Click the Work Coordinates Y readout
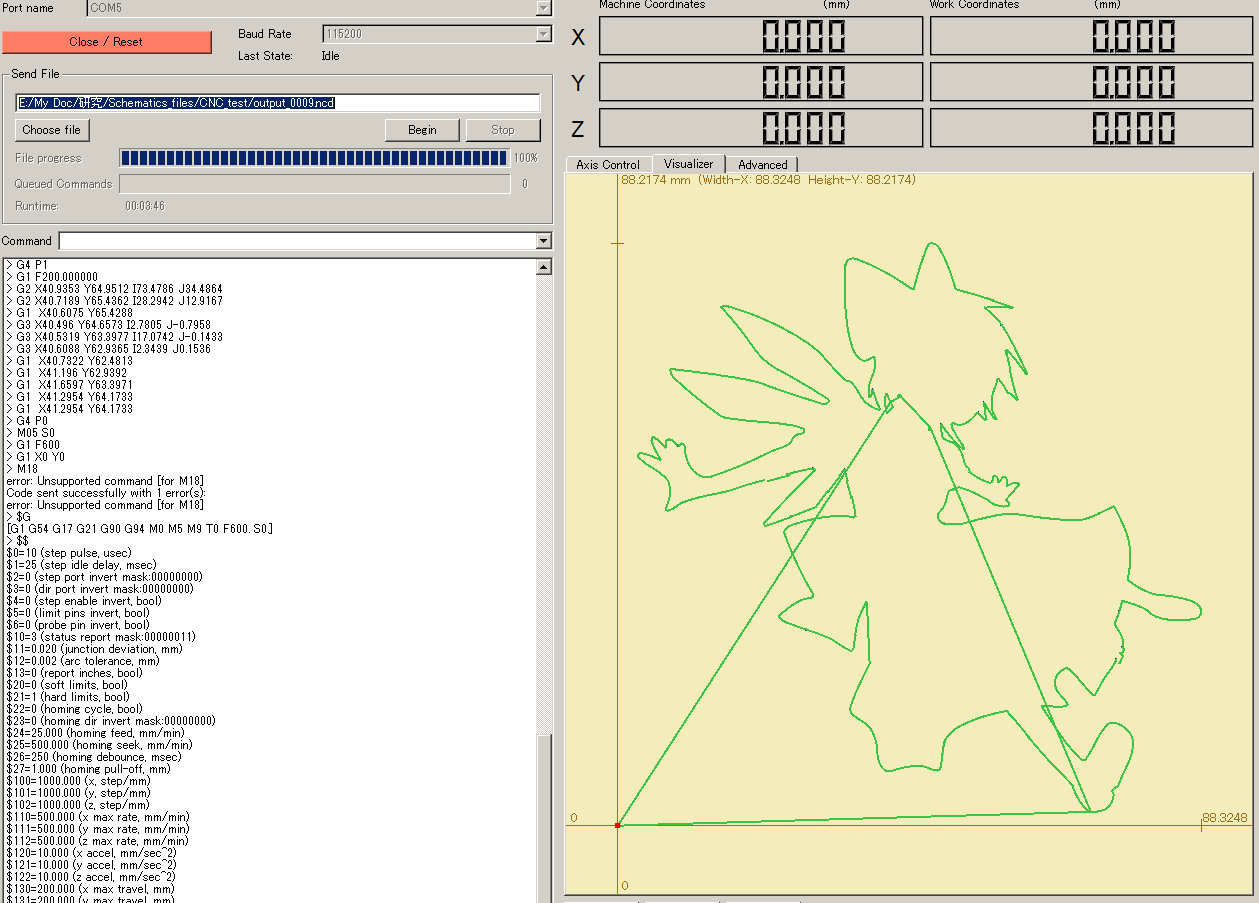Screen dimensions: 1259x903 (x=1091, y=82)
